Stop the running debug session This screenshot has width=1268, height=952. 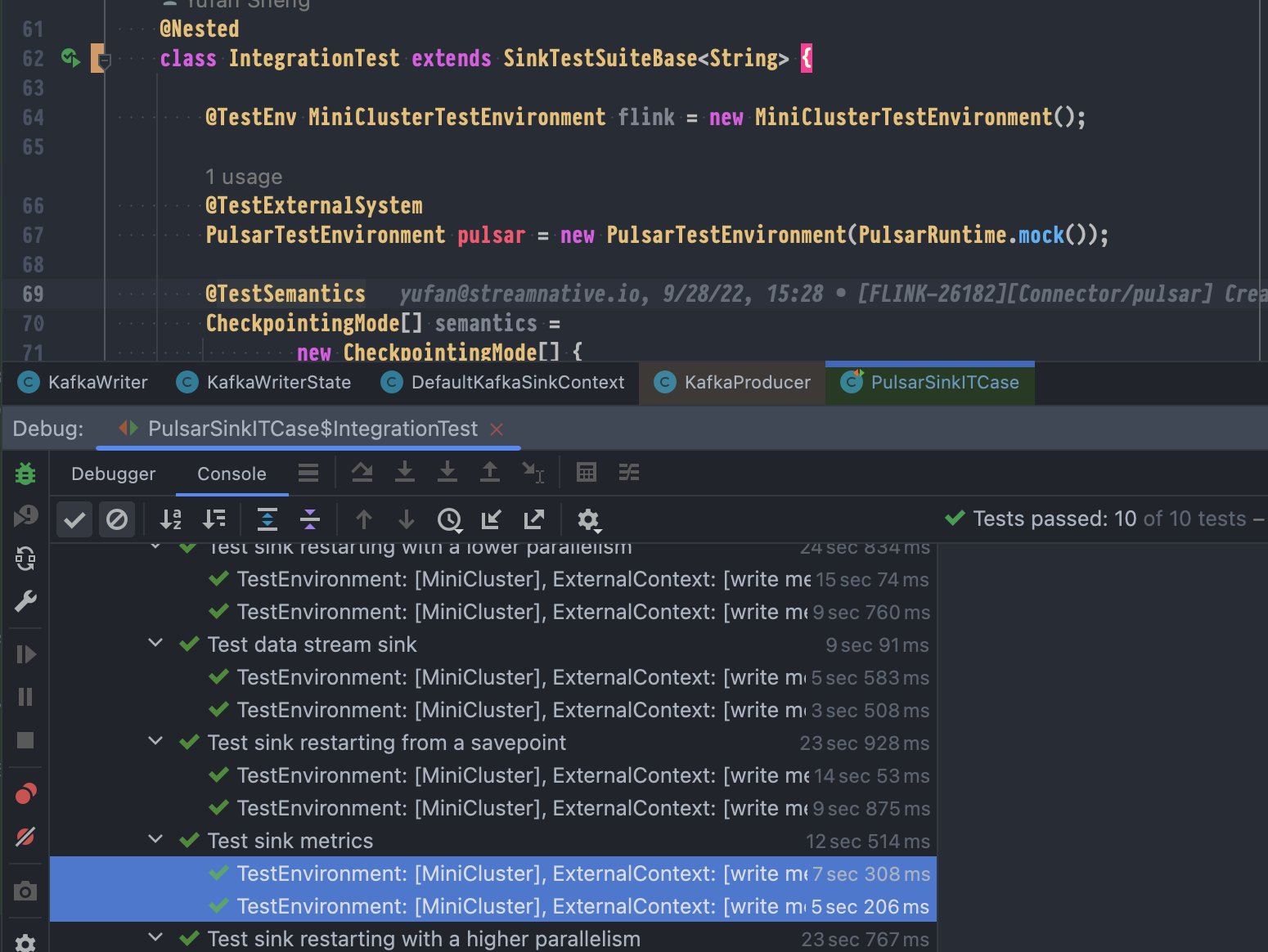point(25,741)
